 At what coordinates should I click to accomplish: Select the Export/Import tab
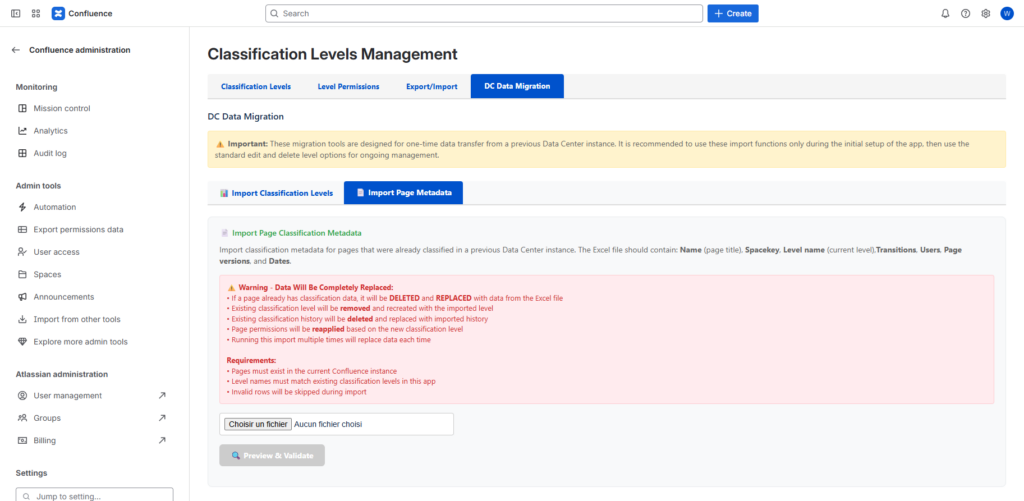(x=431, y=87)
